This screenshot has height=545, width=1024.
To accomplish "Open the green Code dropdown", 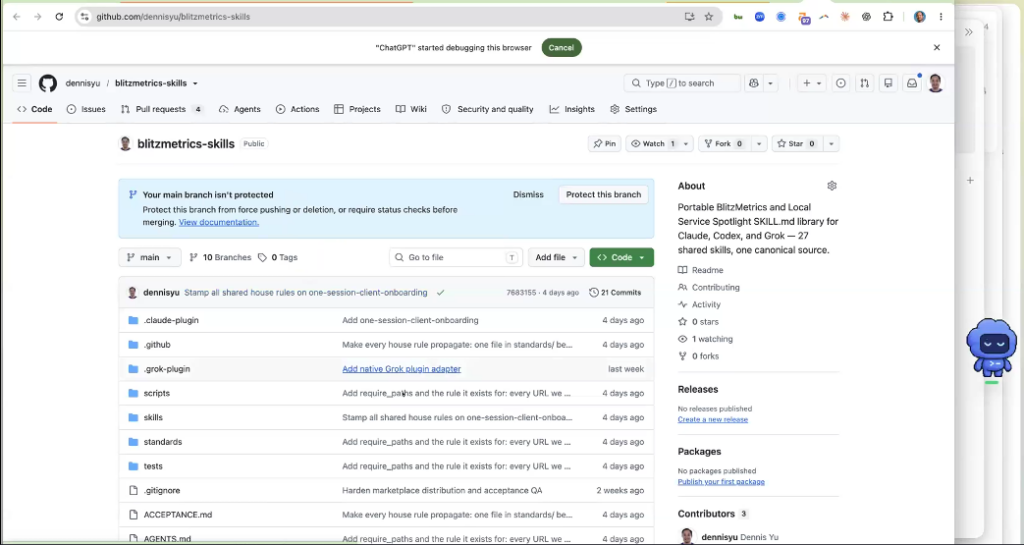I will [x=621, y=257].
